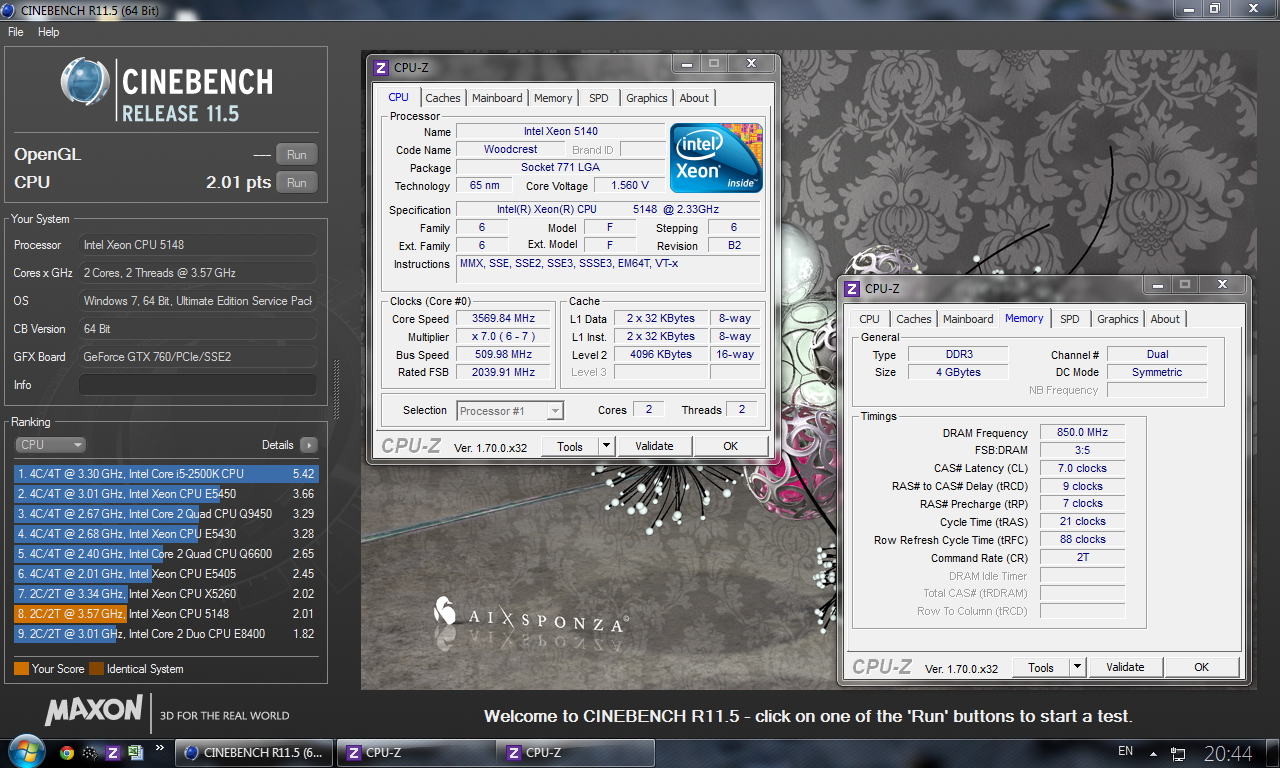Switch to Mainboard tab in the Memory tab window
The image size is (1280, 768).
[x=968, y=319]
